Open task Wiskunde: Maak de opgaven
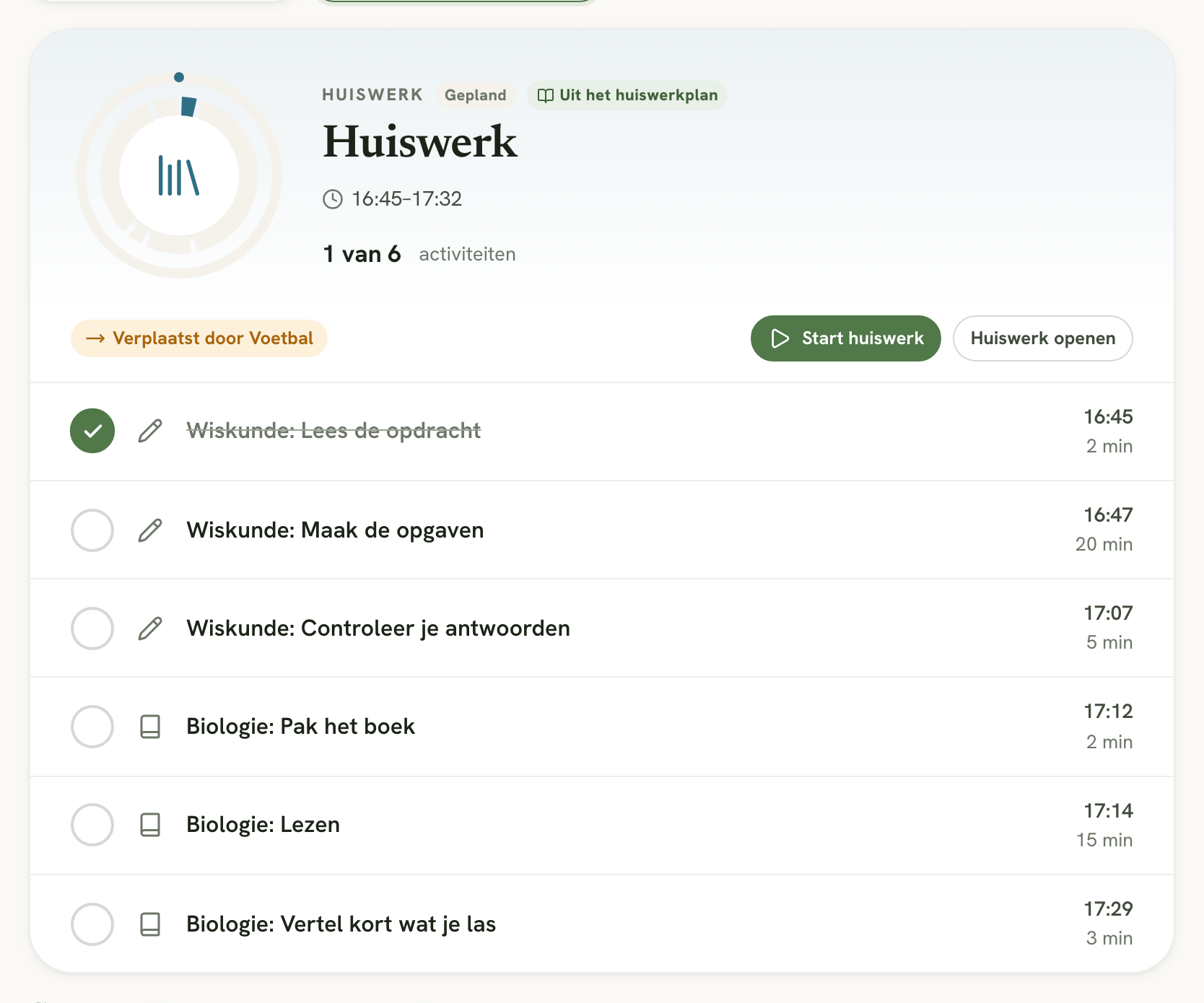 click(335, 530)
